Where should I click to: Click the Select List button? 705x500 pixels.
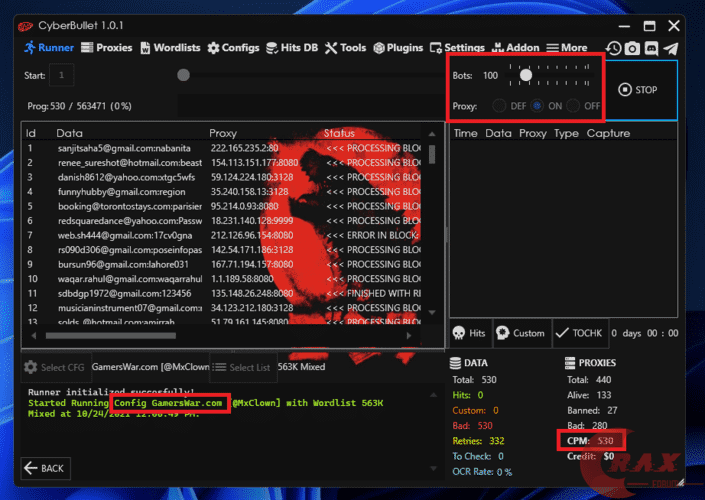tap(243, 367)
